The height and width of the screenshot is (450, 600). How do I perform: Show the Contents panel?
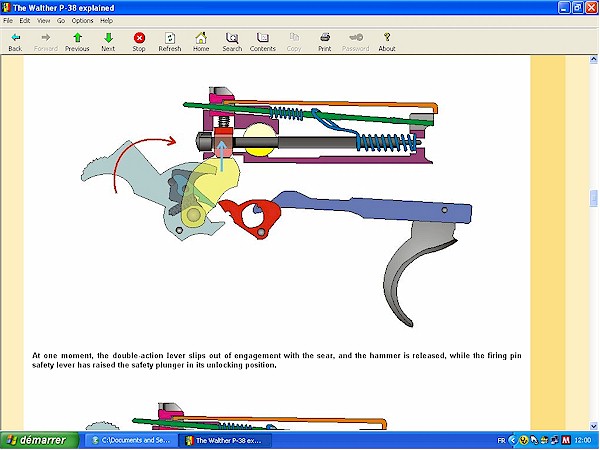click(x=262, y=42)
